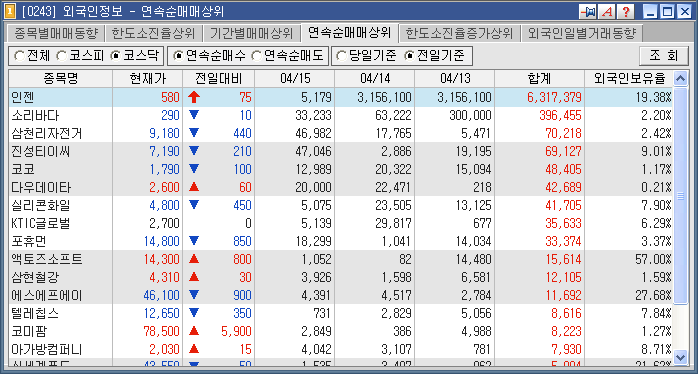Viewport: 698px width, 374px height.
Task: Select the 에스에프에이 stock name
Action: click(47, 296)
